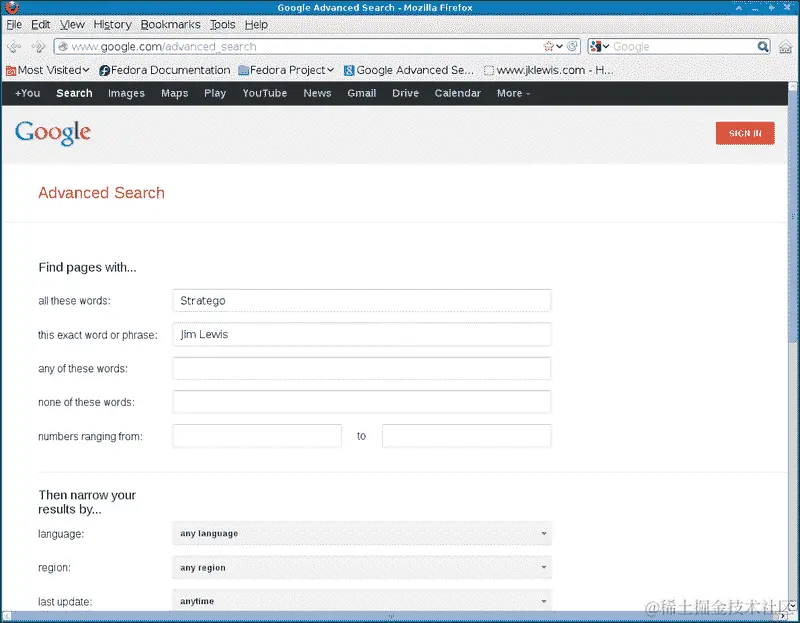Screen dimensions: 800x623
Task: Open the last update anytime dropdown
Action: [362, 601]
